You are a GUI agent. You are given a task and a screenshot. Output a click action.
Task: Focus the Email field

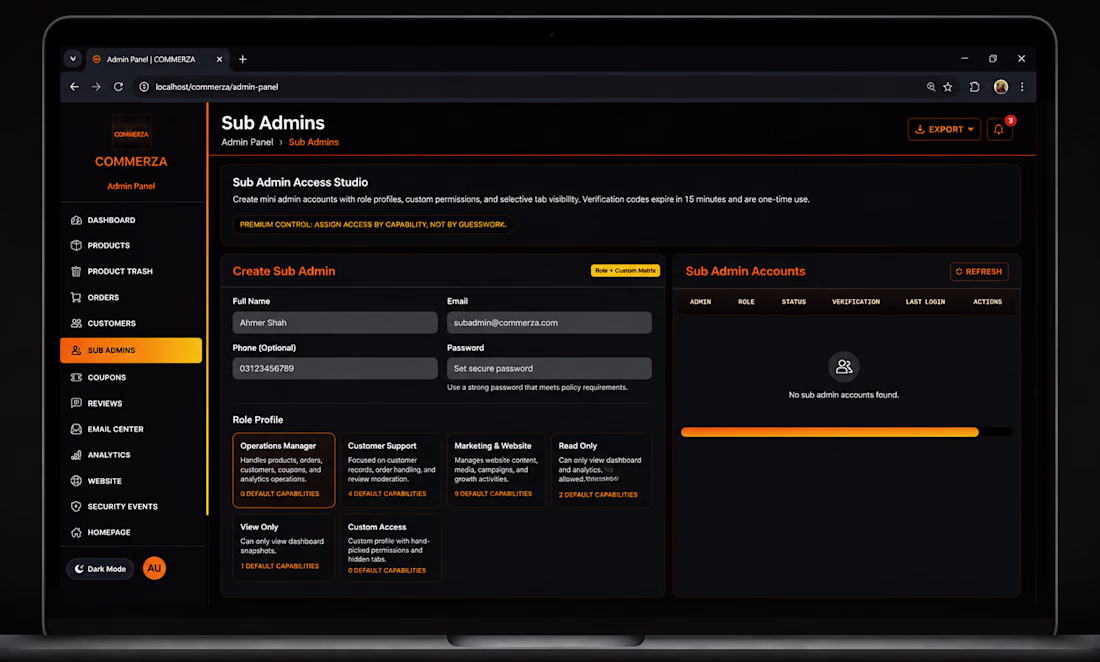(549, 323)
